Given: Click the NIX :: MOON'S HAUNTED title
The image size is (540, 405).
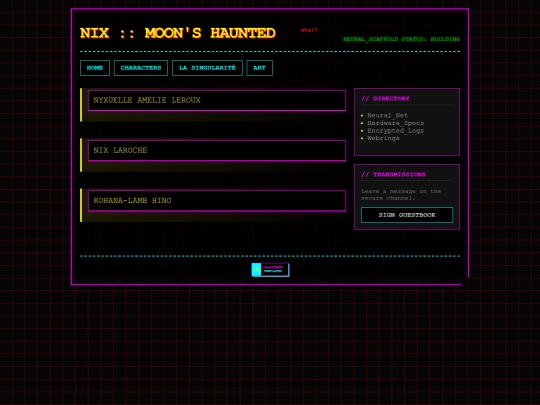Looking at the screenshot, I should pyautogui.click(x=178, y=33).
